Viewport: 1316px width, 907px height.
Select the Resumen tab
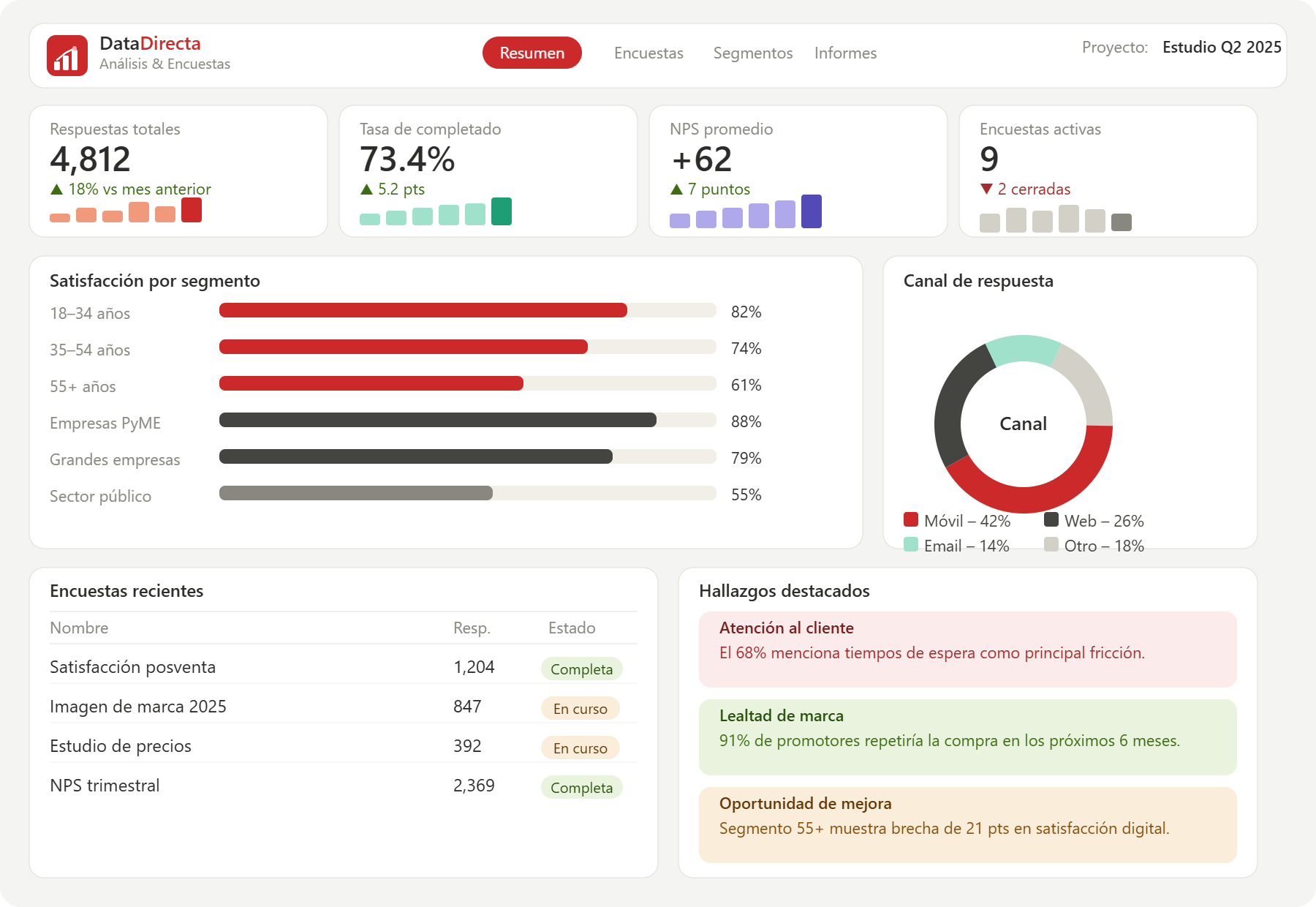[x=532, y=53]
